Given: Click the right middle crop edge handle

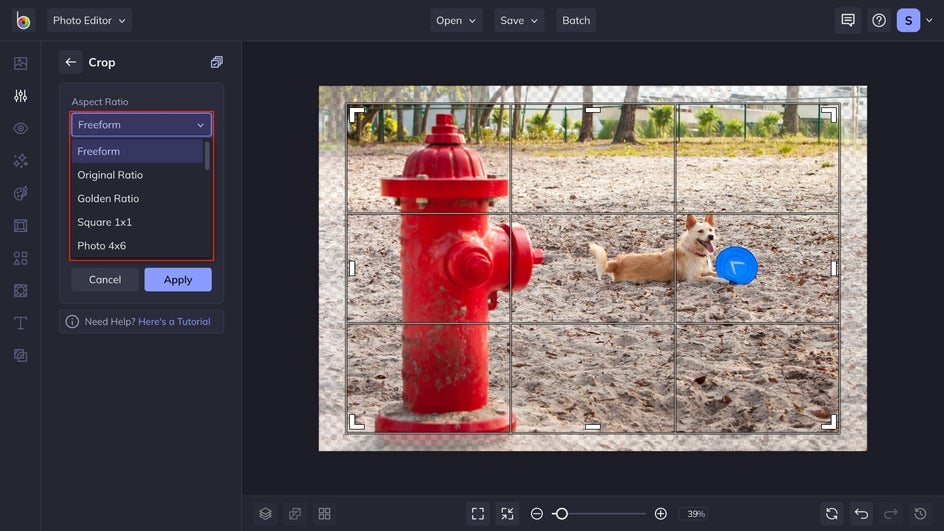Looking at the screenshot, I should [834, 268].
